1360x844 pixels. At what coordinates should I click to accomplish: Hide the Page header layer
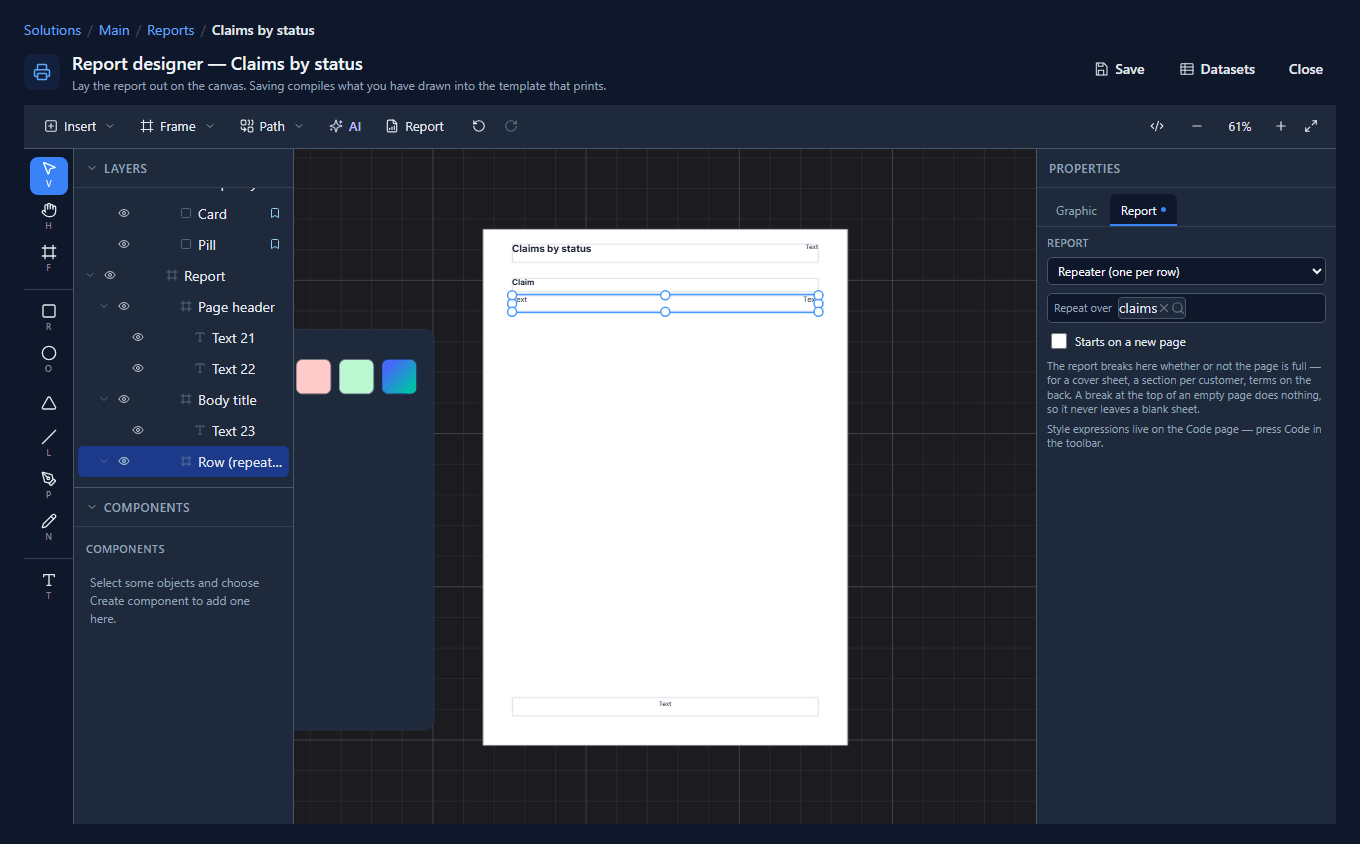tap(124, 307)
